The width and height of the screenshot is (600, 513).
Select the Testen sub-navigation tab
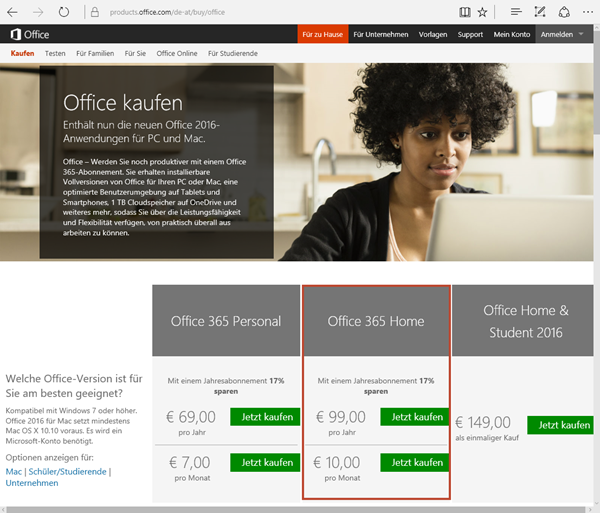pyautogui.click(x=55, y=54)
